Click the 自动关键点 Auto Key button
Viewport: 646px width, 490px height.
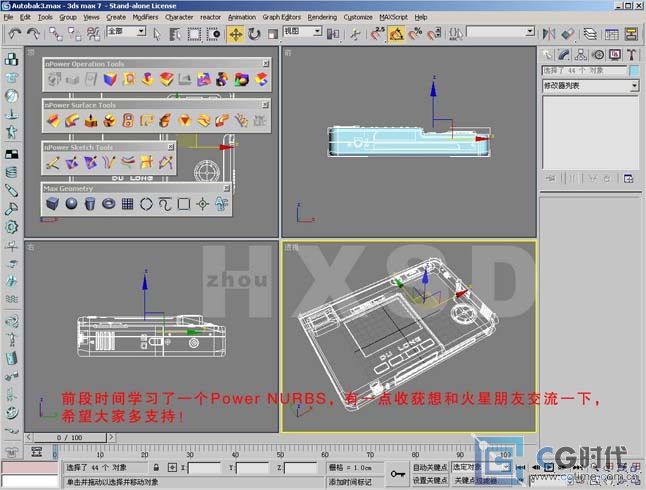430,467
